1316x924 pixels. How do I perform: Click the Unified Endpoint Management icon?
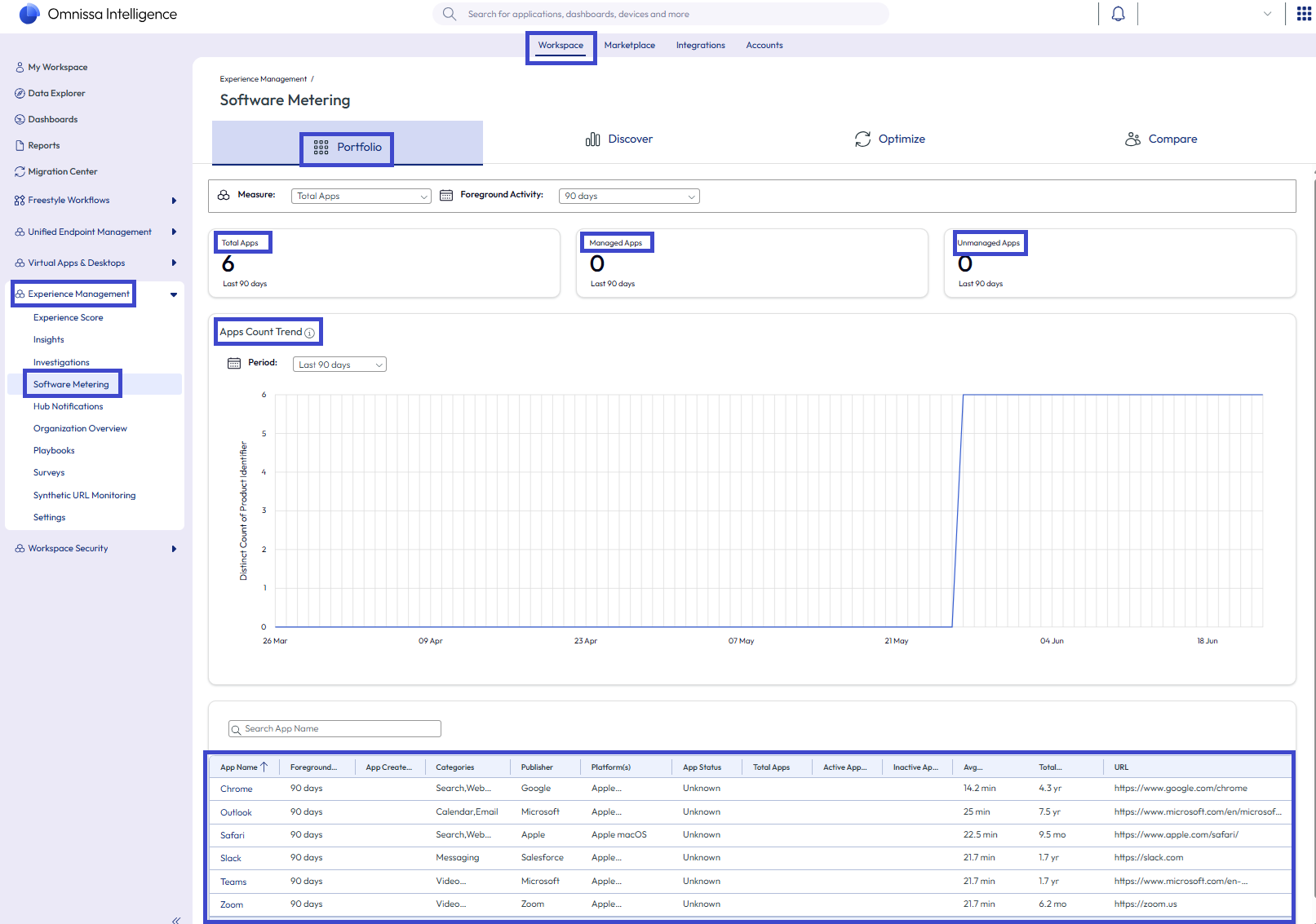[20, 232]
